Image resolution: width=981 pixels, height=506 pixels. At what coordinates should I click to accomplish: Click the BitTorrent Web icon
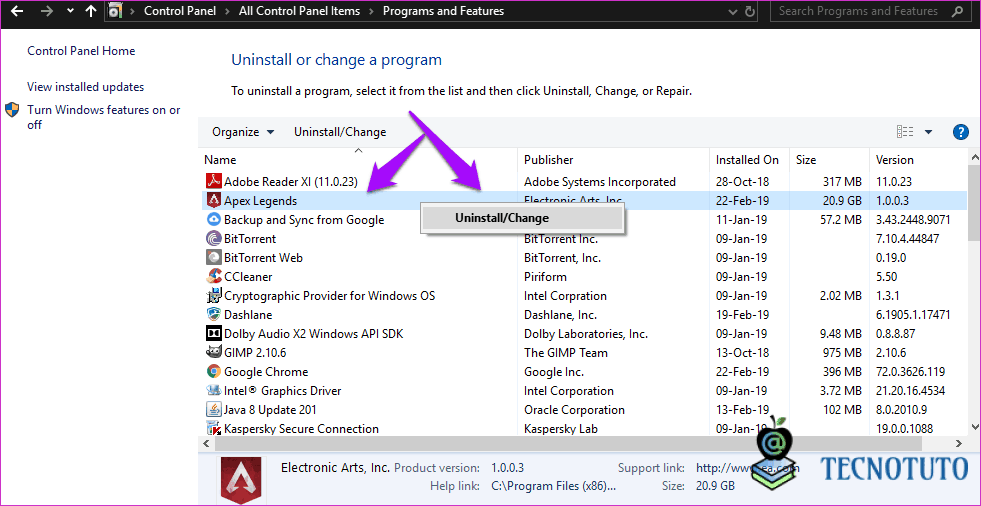tap(214, 258)
